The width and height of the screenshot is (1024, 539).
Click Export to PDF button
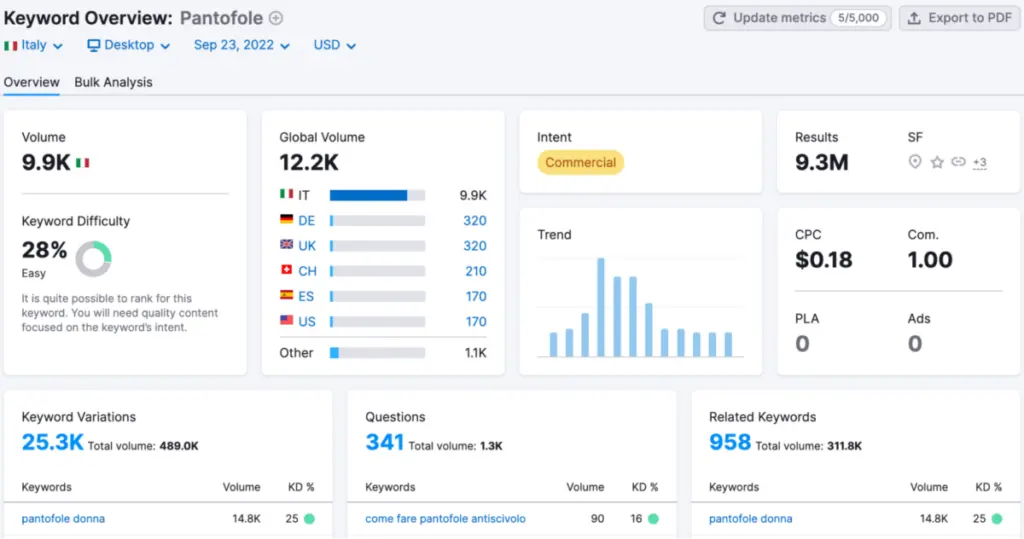coord(960,18)
